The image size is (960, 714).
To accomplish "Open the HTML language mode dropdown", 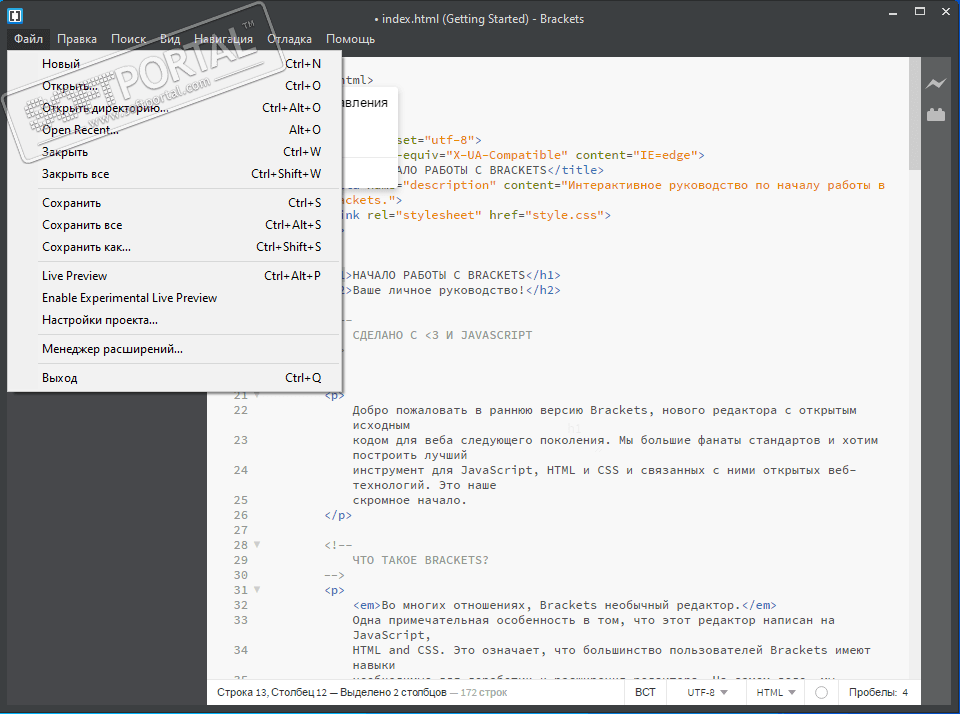I will coord(776,692).
